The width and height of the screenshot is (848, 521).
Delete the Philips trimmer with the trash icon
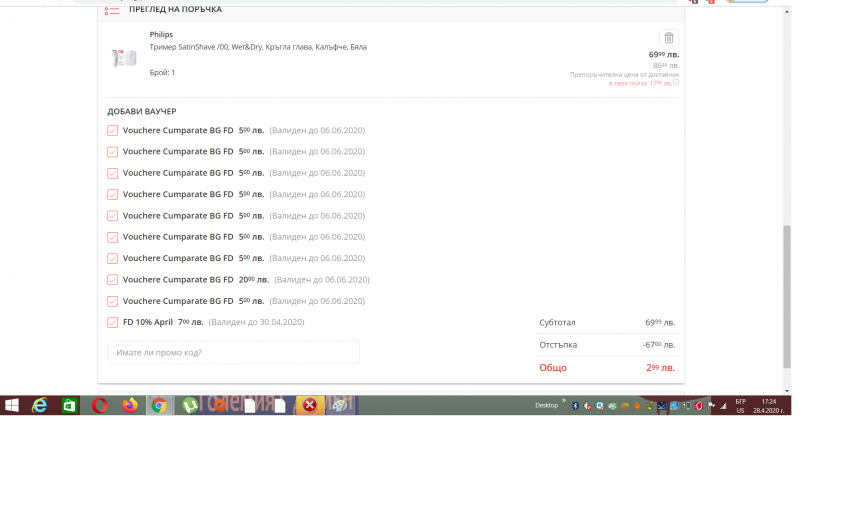tap(667, 38)
